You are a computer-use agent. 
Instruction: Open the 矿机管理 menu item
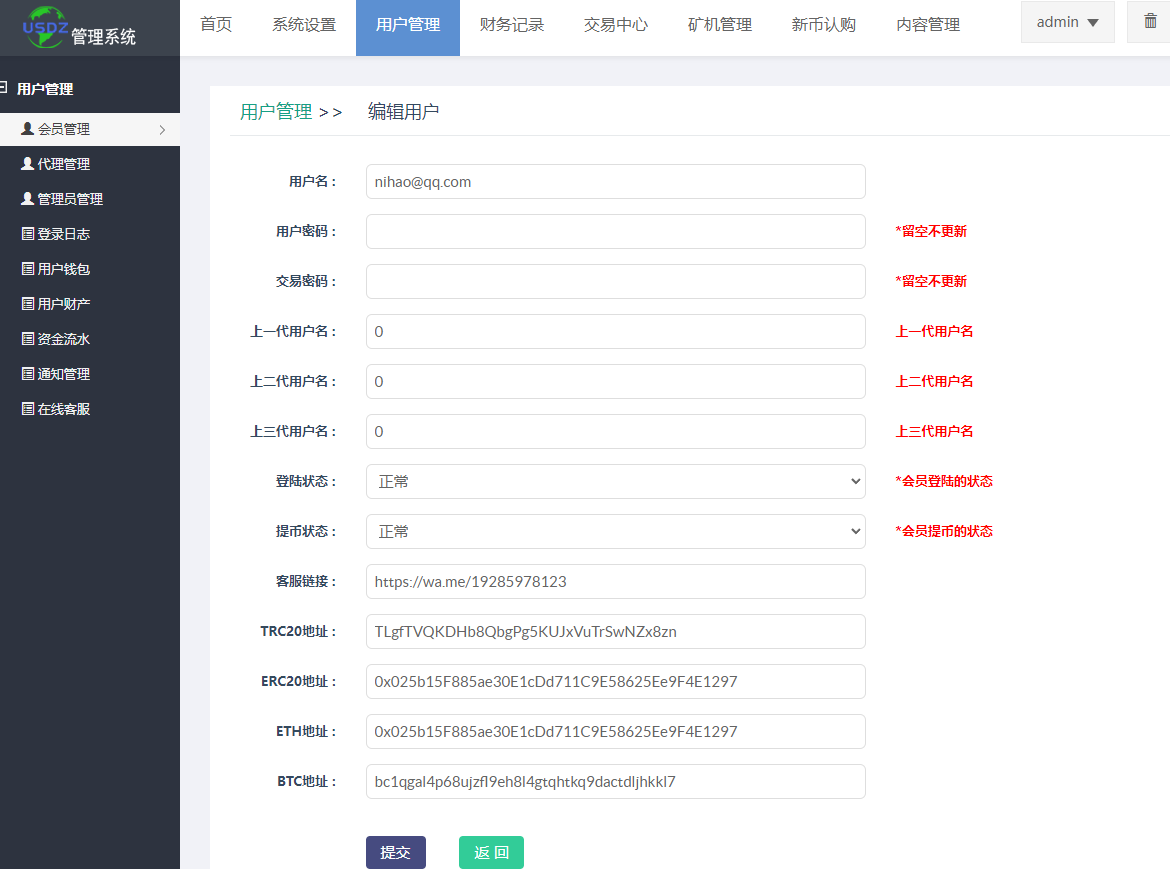pos(720,24)
